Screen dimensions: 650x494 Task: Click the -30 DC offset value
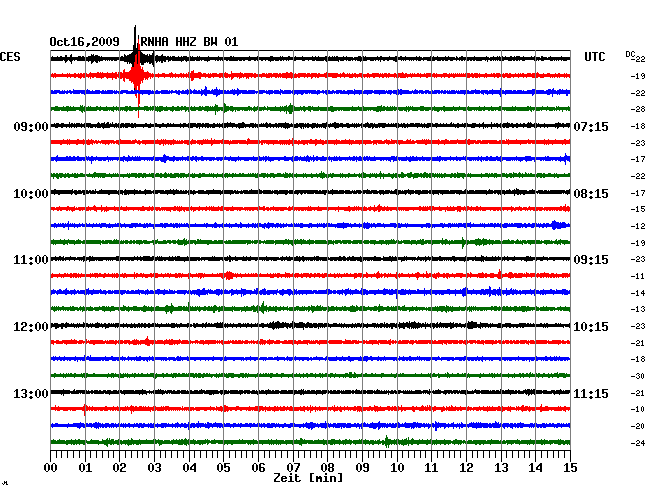637,376
